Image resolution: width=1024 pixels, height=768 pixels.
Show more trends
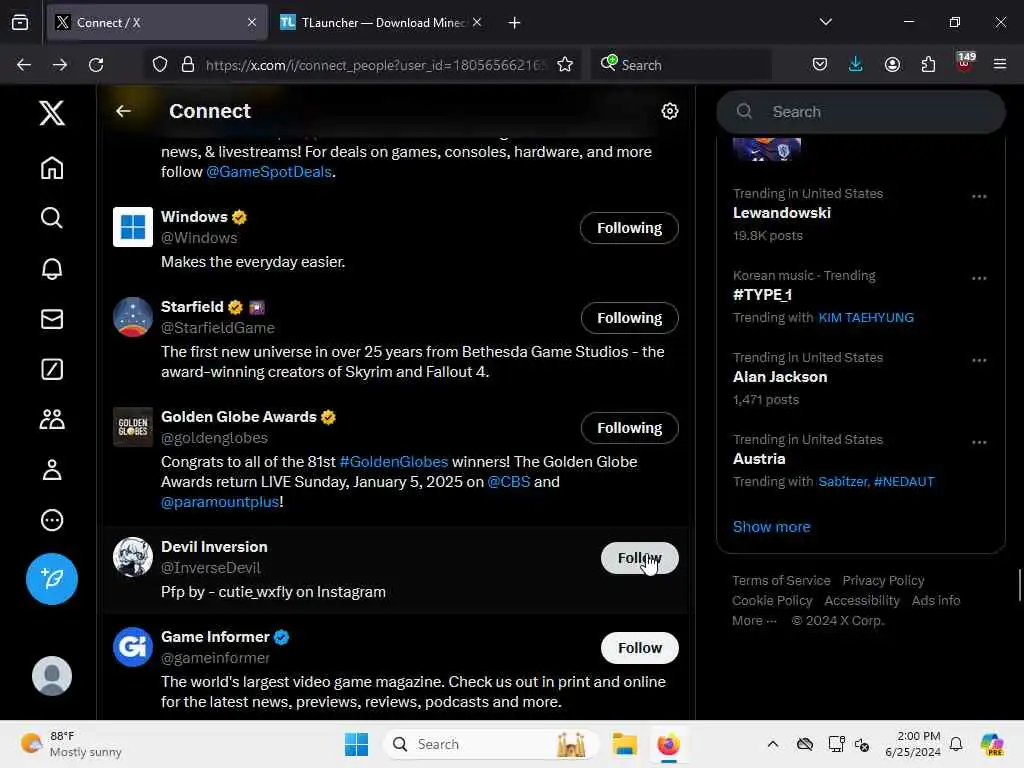pos(771,527)
